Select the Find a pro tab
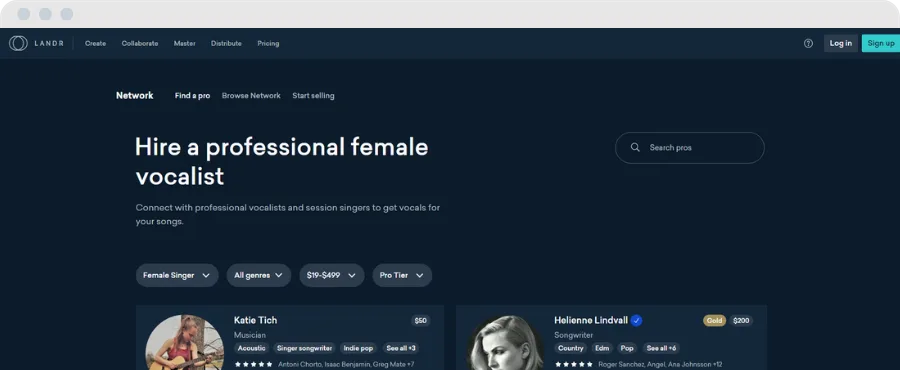Screen dimensions: 900x370 pyautogui.click(x=192, y=96)
